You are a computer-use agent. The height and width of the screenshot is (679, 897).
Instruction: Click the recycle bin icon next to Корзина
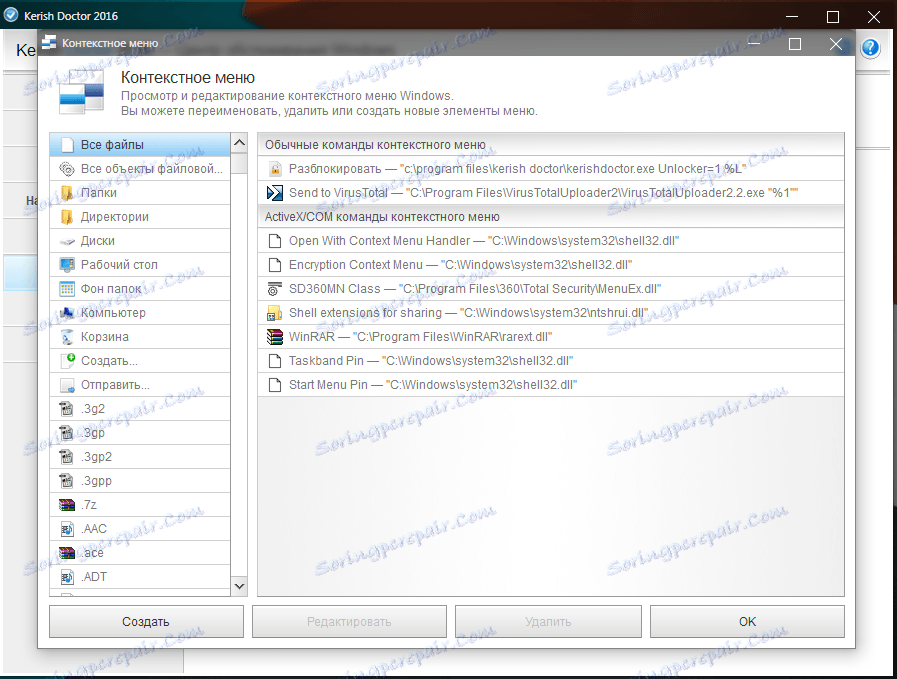(x=68, y=337)
